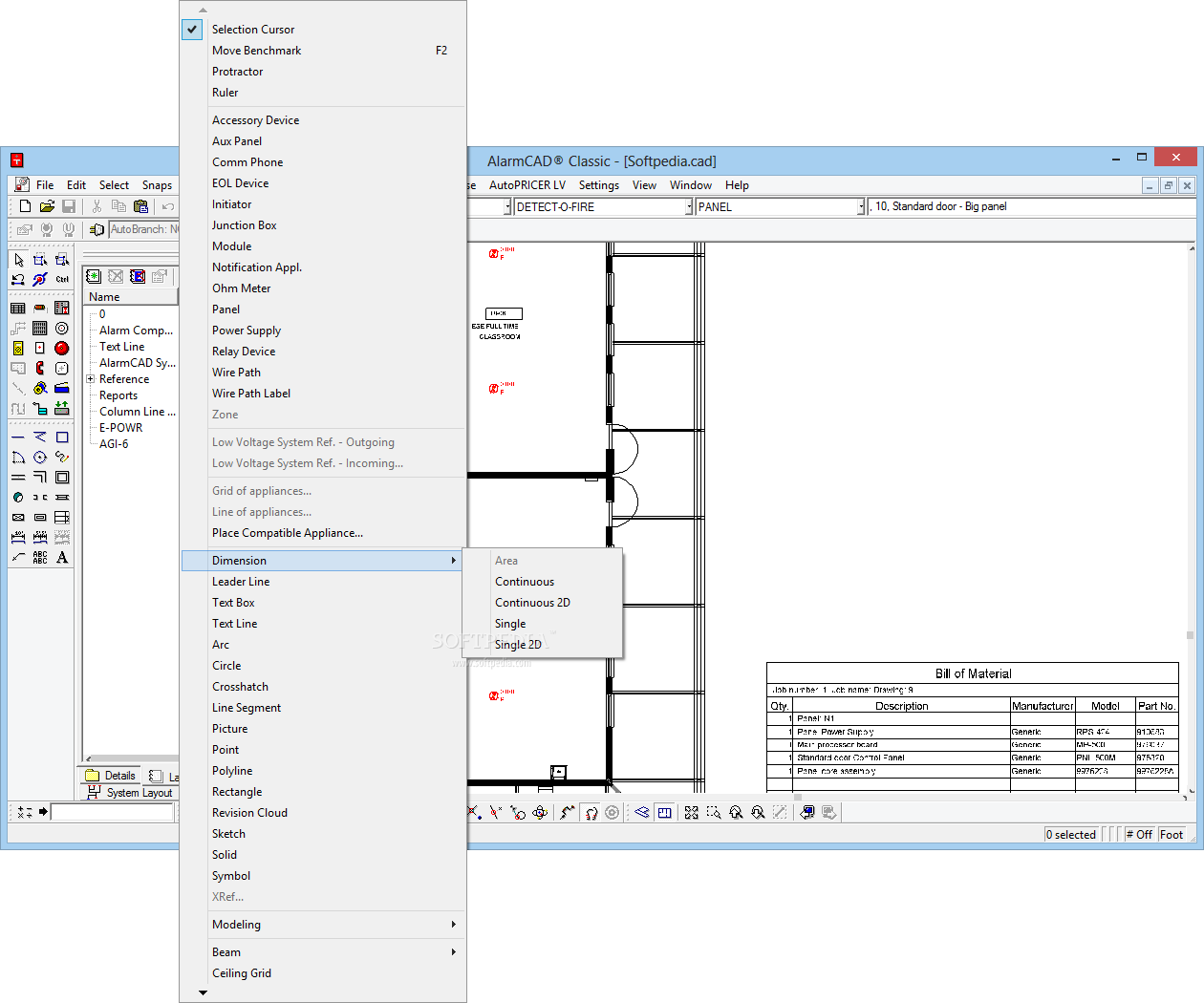Screen dimensions: 1204x1003
Task: Select the arrow selection cursor tool
Action: pos(18,259)
